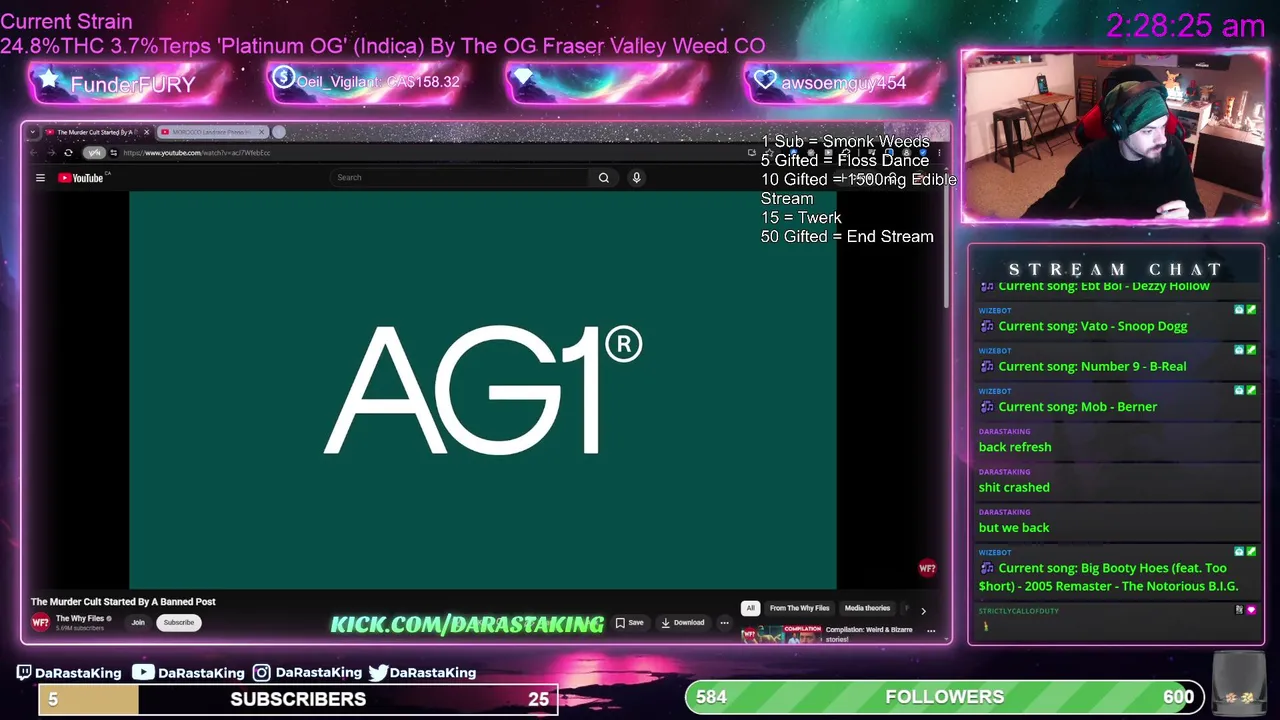
Task: Open The Why Files channel avatar
Action: coord(40,622)
